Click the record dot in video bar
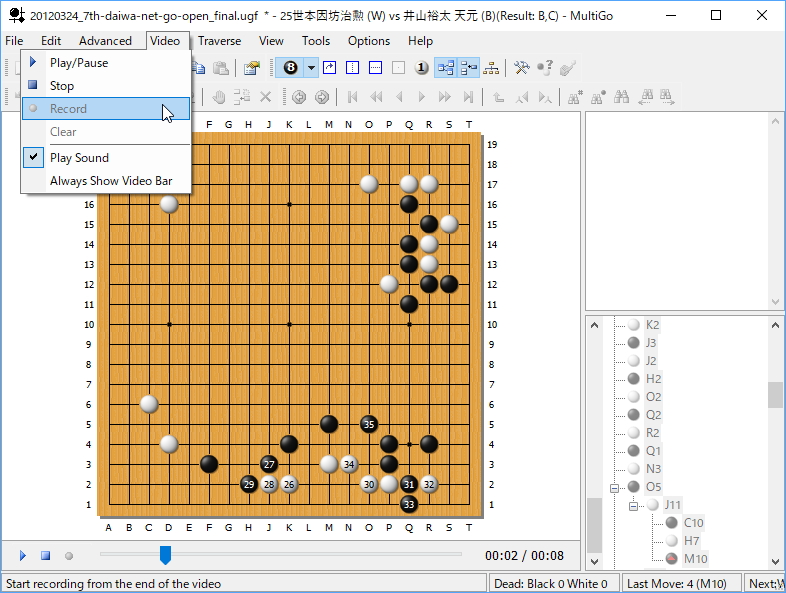The height and width of the screenshot is (593, 786). tap(69, 555)
